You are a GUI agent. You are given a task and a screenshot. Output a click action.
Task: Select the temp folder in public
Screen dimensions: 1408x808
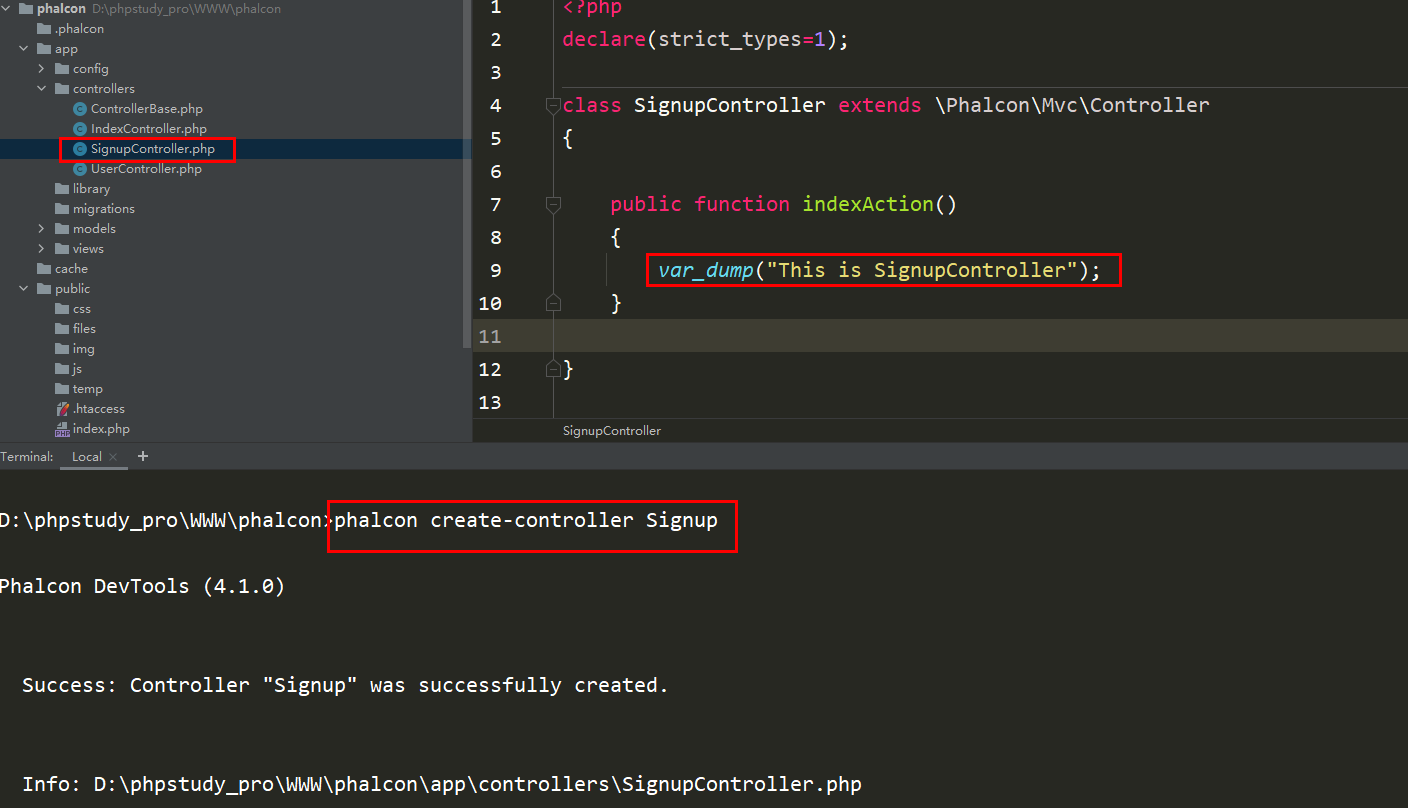[88, 389]
